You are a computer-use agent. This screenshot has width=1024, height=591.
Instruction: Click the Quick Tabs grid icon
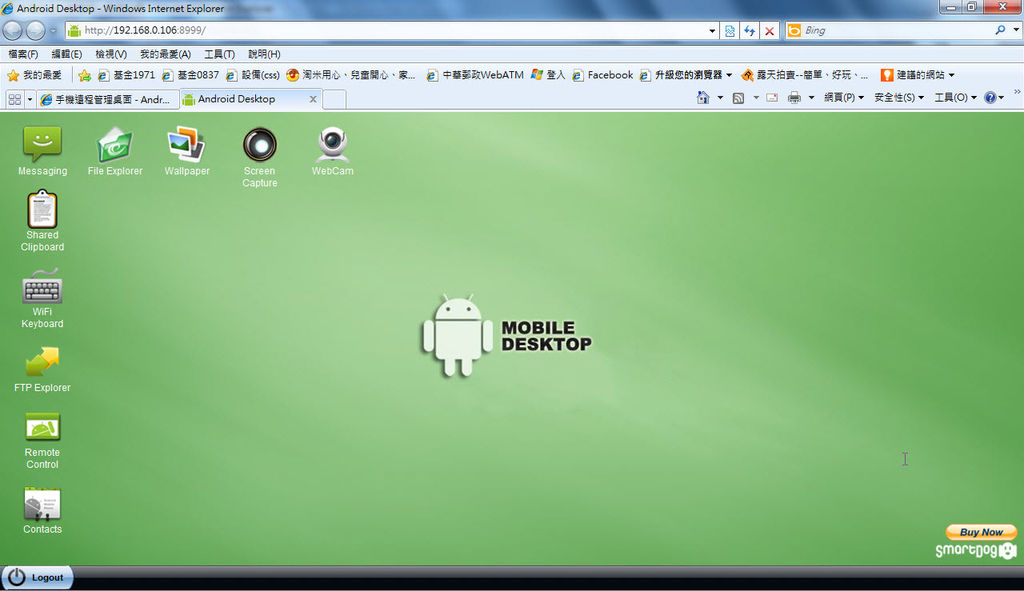click(14, 99)
